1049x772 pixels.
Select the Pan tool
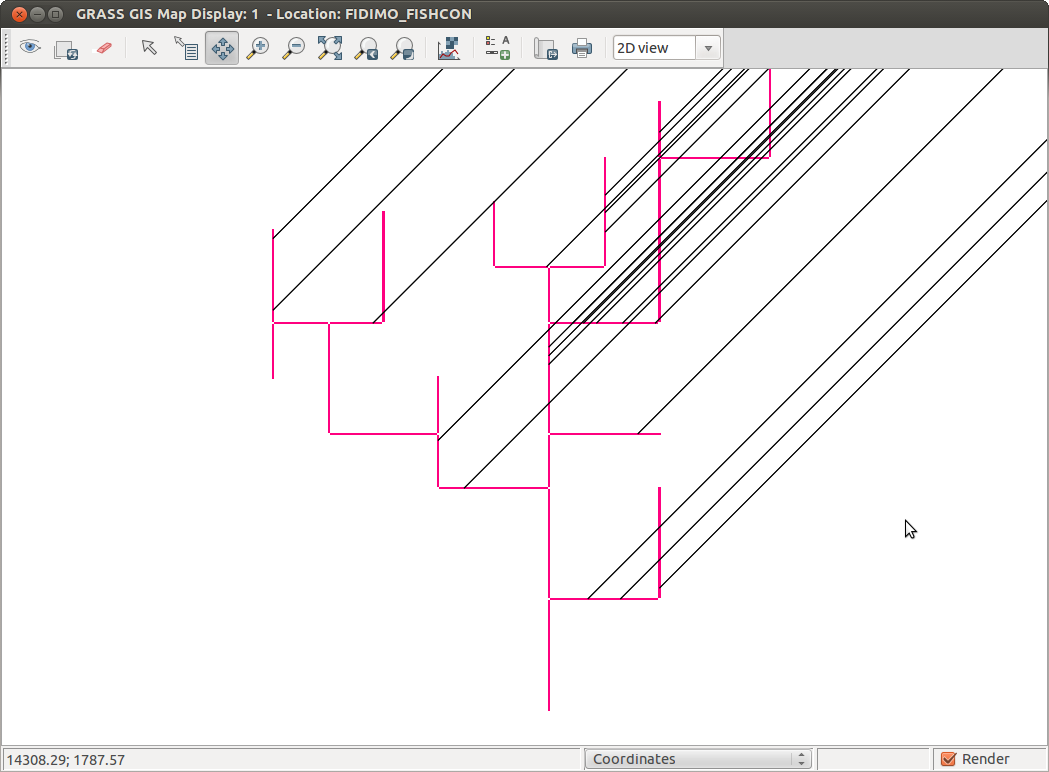point(222,48)
